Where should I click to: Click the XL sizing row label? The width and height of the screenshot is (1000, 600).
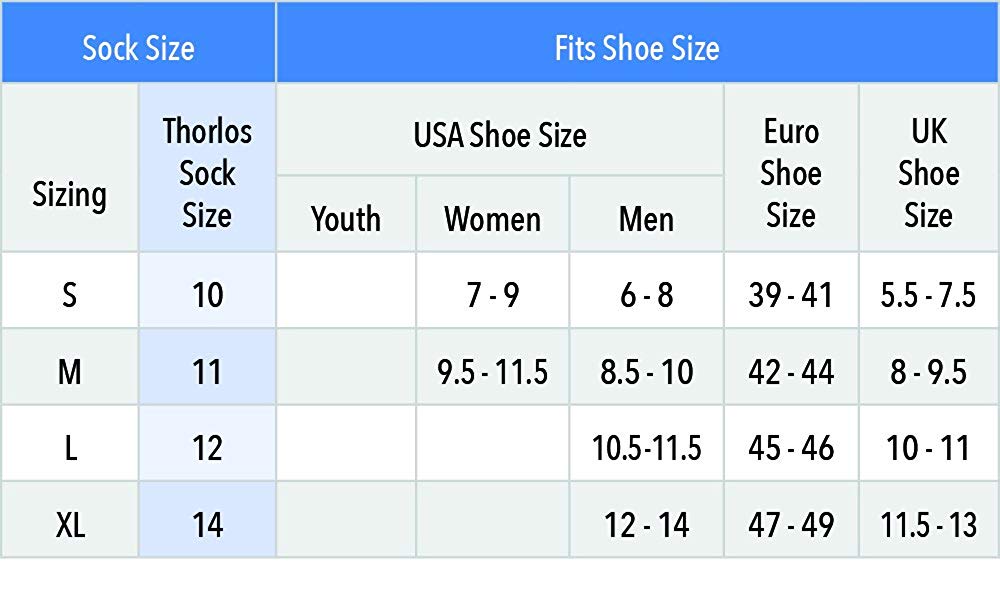[x=70, y=520]
